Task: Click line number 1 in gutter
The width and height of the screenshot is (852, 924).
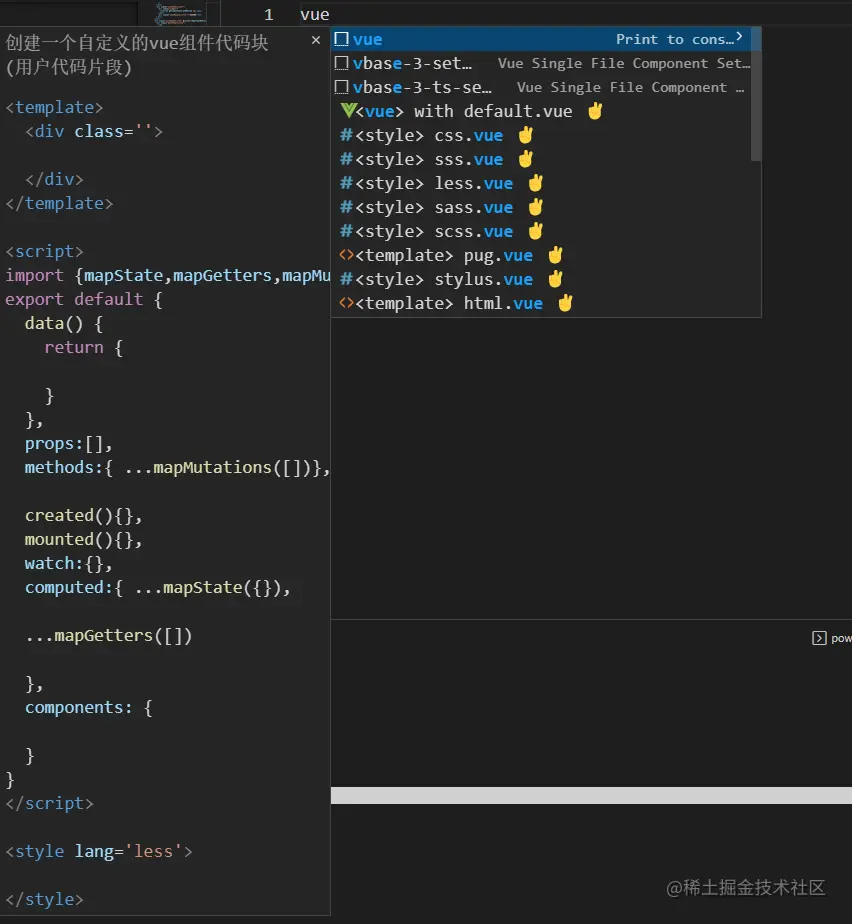Action: 269,14
